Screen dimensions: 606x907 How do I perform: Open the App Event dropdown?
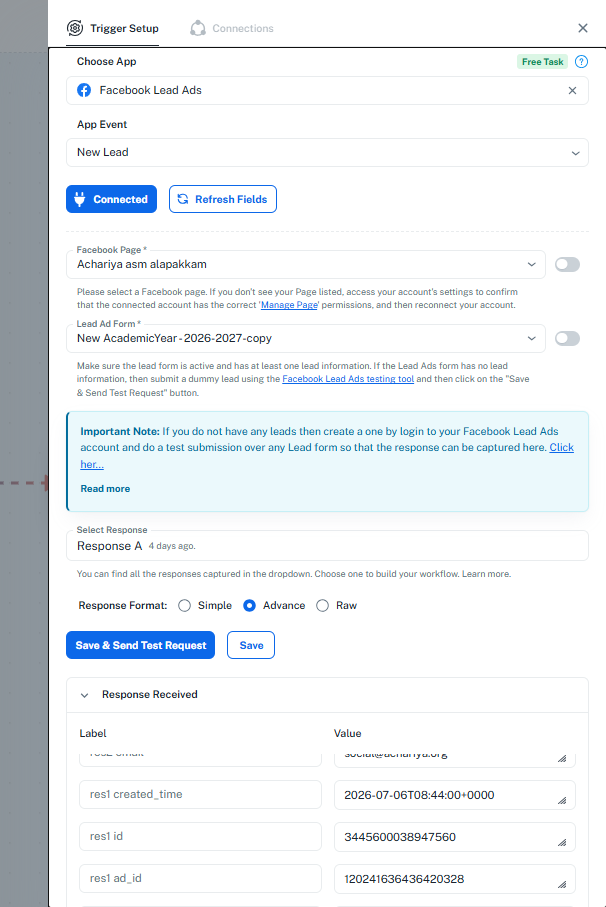[327, 153]
